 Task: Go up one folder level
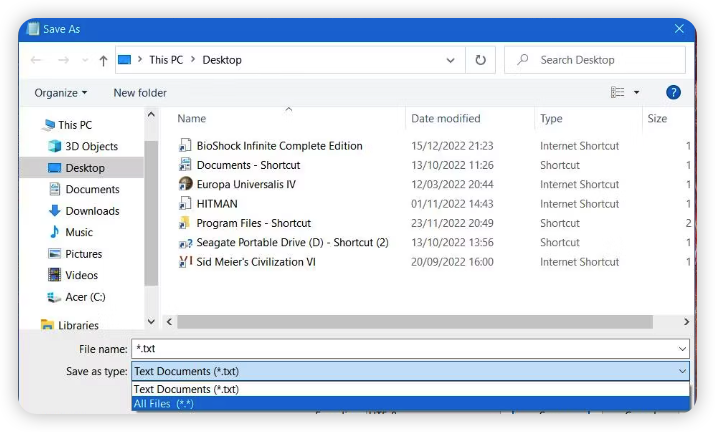coord(104,60)
